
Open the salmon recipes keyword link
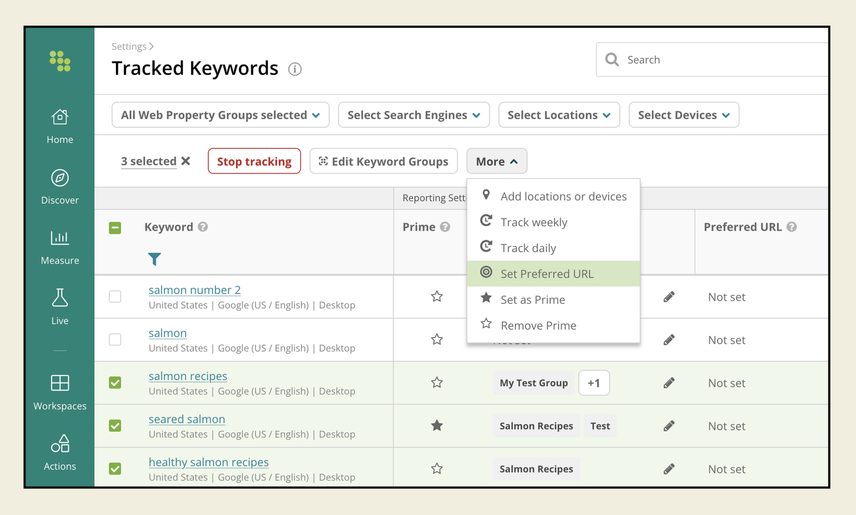188,376
